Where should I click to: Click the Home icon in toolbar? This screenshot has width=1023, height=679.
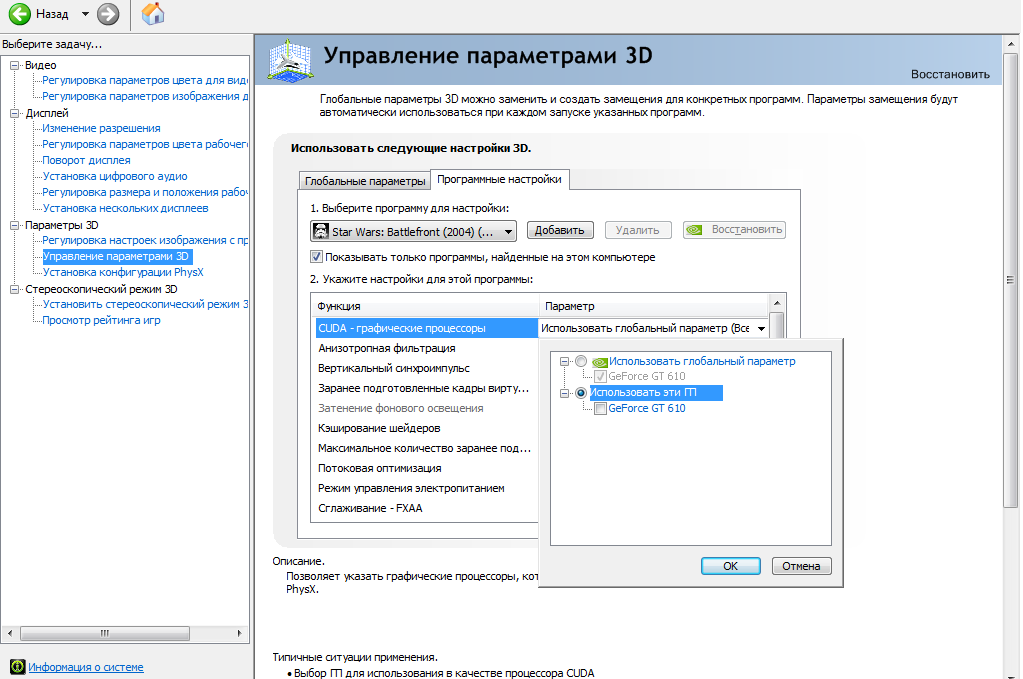[x=153, y=14]
